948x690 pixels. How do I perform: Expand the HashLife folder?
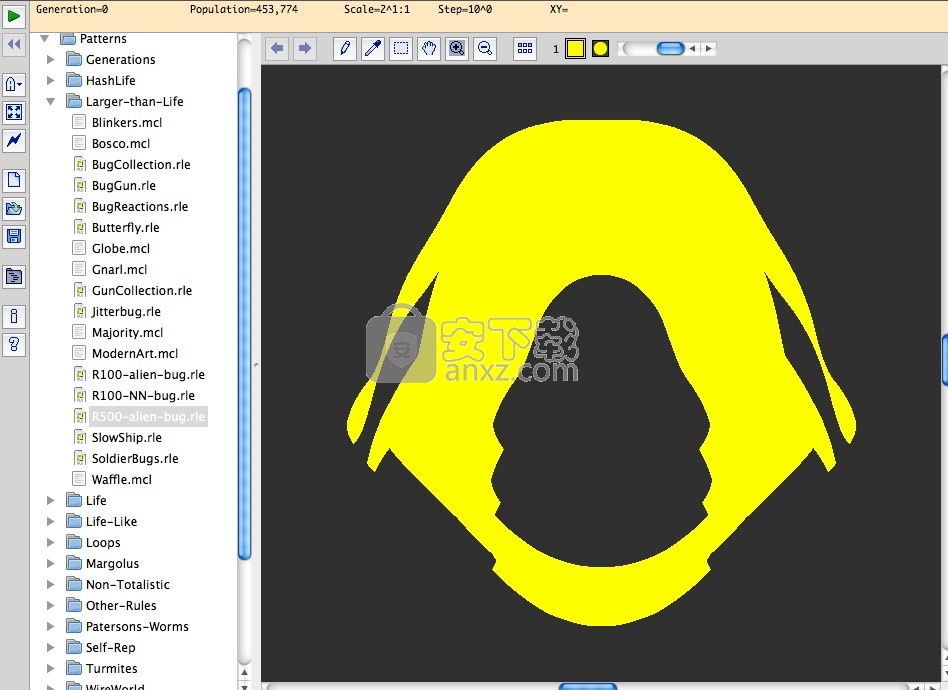tap(51, 80)
